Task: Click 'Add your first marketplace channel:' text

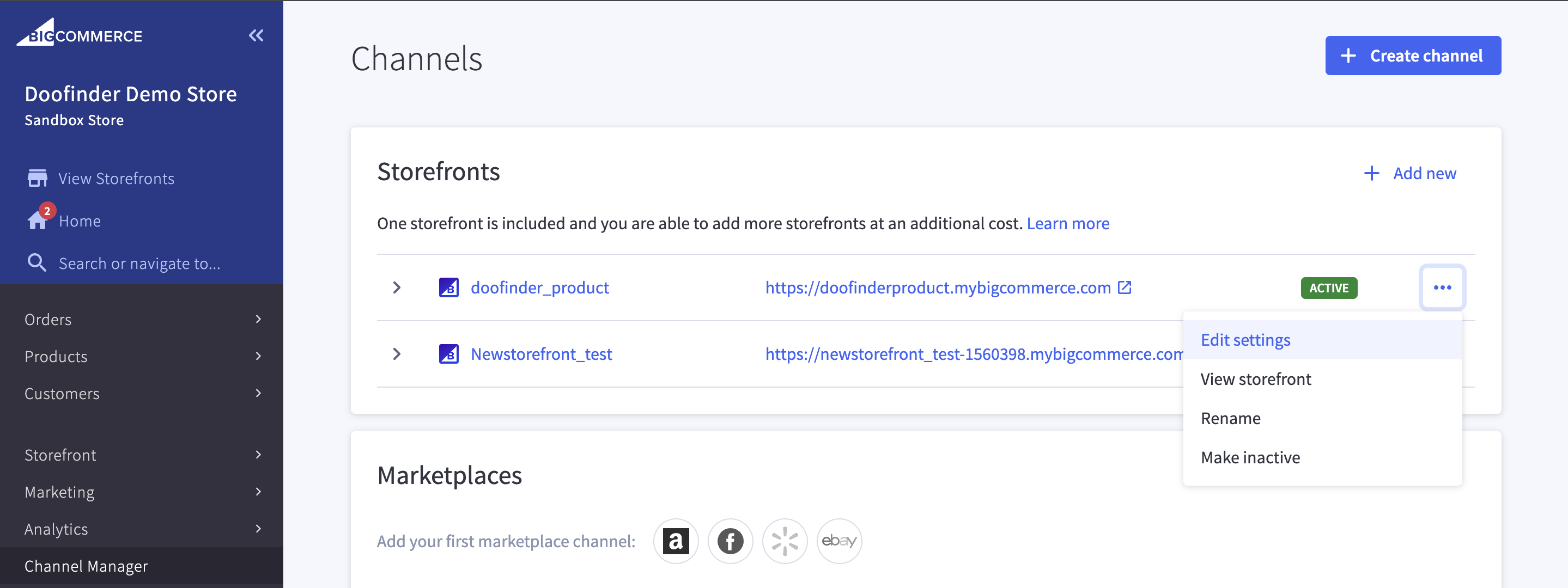Action: tap(506, 541)
